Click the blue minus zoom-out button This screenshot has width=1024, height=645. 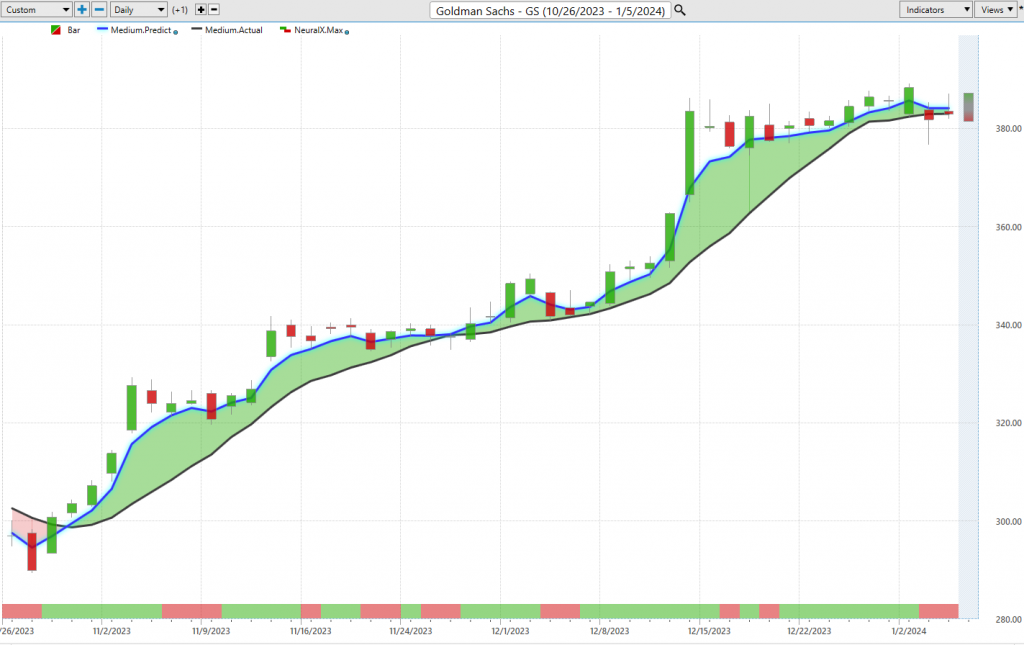99,10
